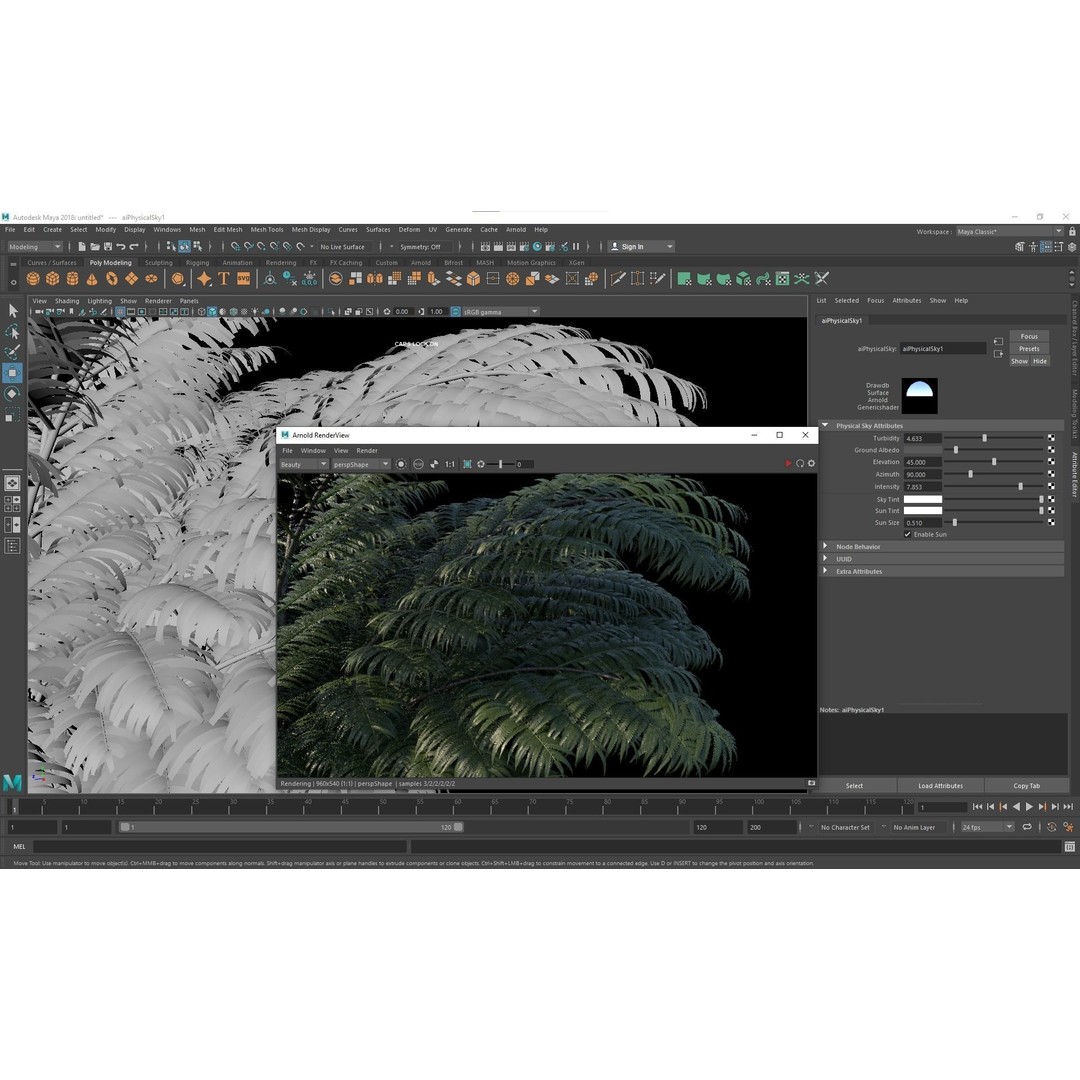Open the 24 fps frame rate dropdown
This screenshot has width=1080, height=1080.
coord(988,827)
